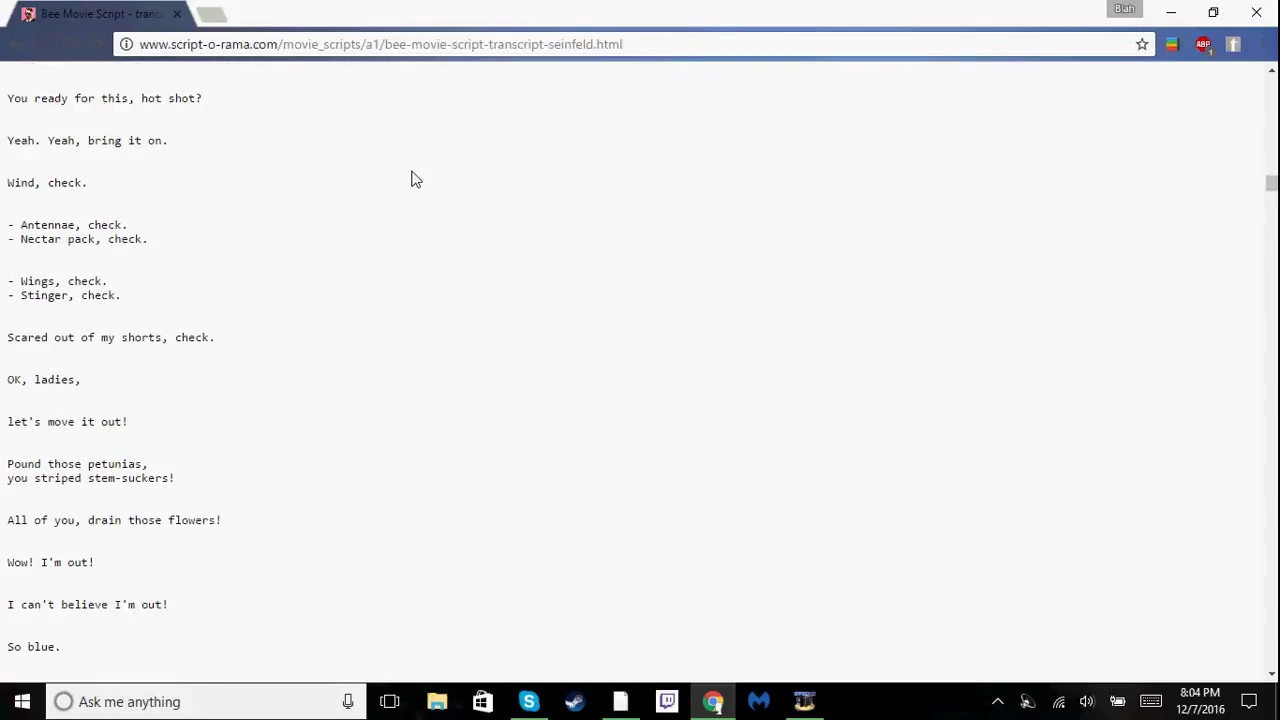Click the scrollbar up arrow
This screenshot has width=1280, height=720.
[x=1272, y=70]
